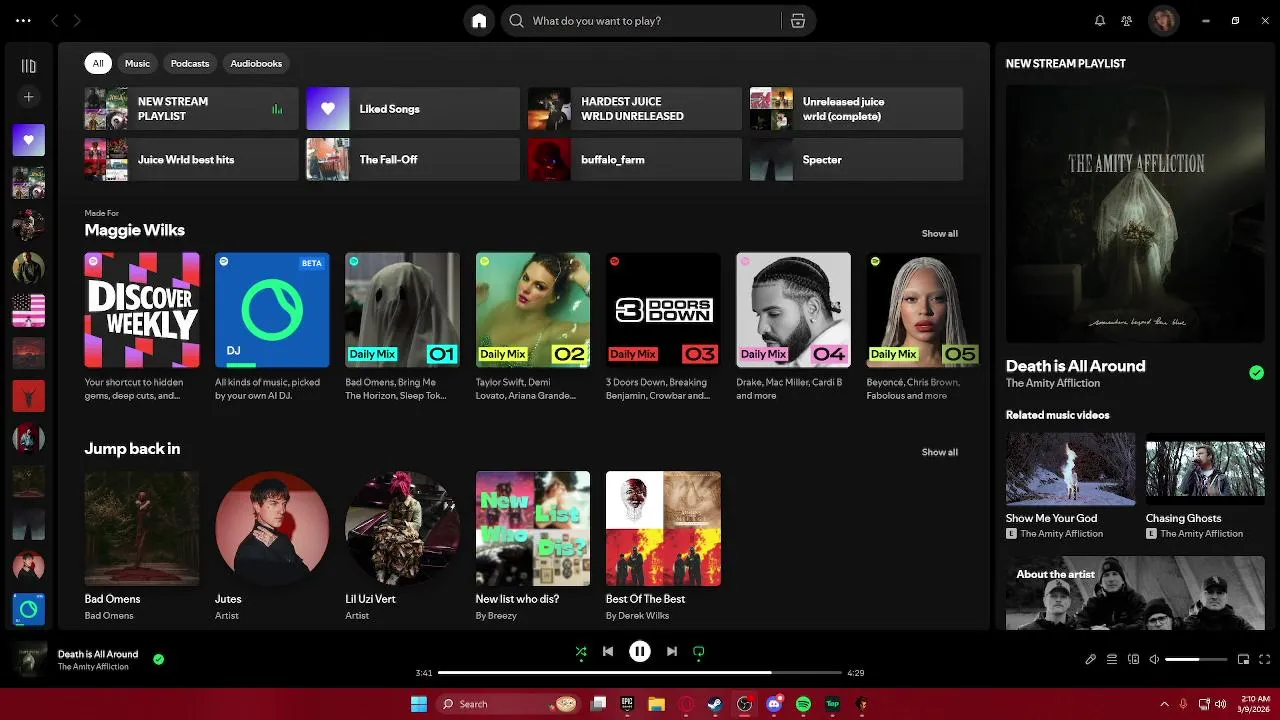Open the user profile avatar menu
The image size is (1280, 720).
(1164, 21)
